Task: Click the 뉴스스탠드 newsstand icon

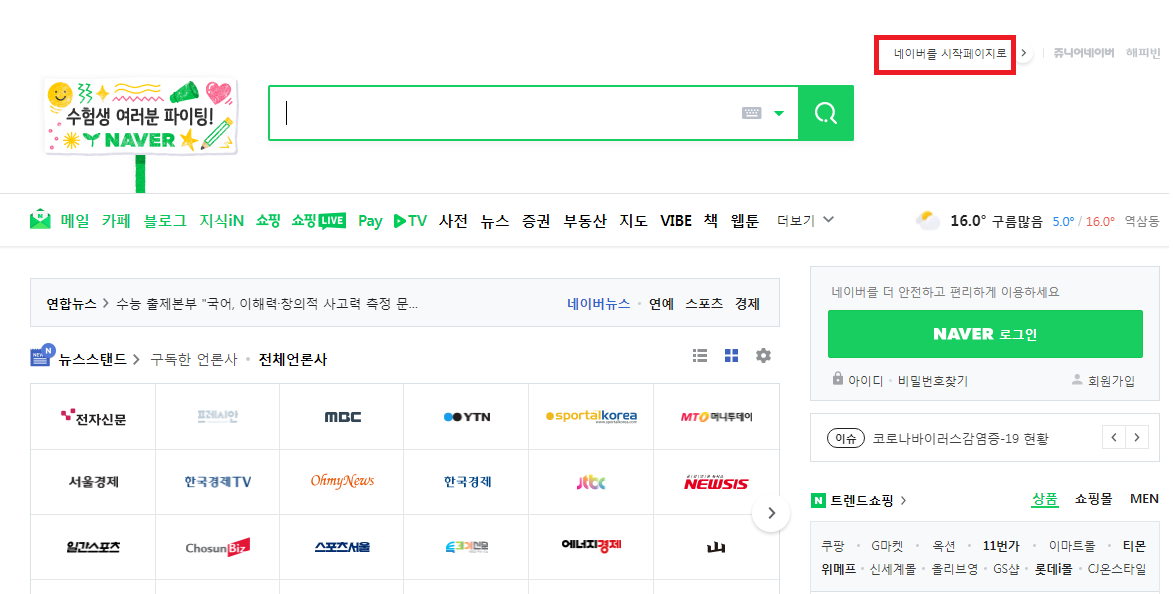Action: click(42, 355)
